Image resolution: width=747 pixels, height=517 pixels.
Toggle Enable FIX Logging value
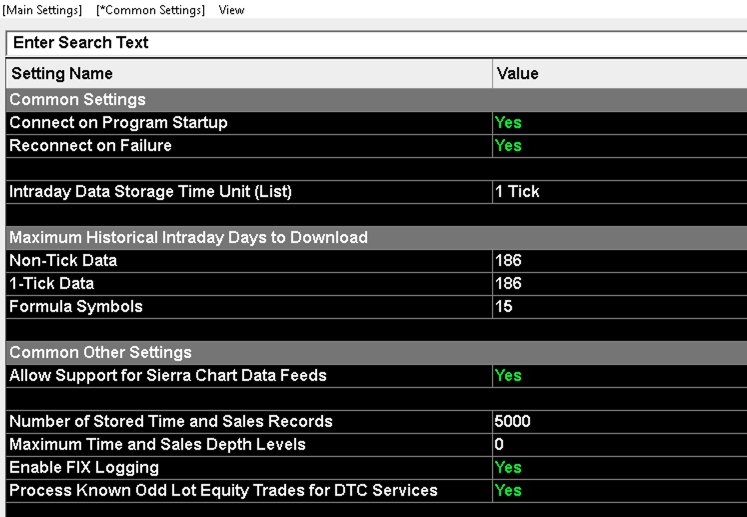pyautogui.click(x=619, y=467)
